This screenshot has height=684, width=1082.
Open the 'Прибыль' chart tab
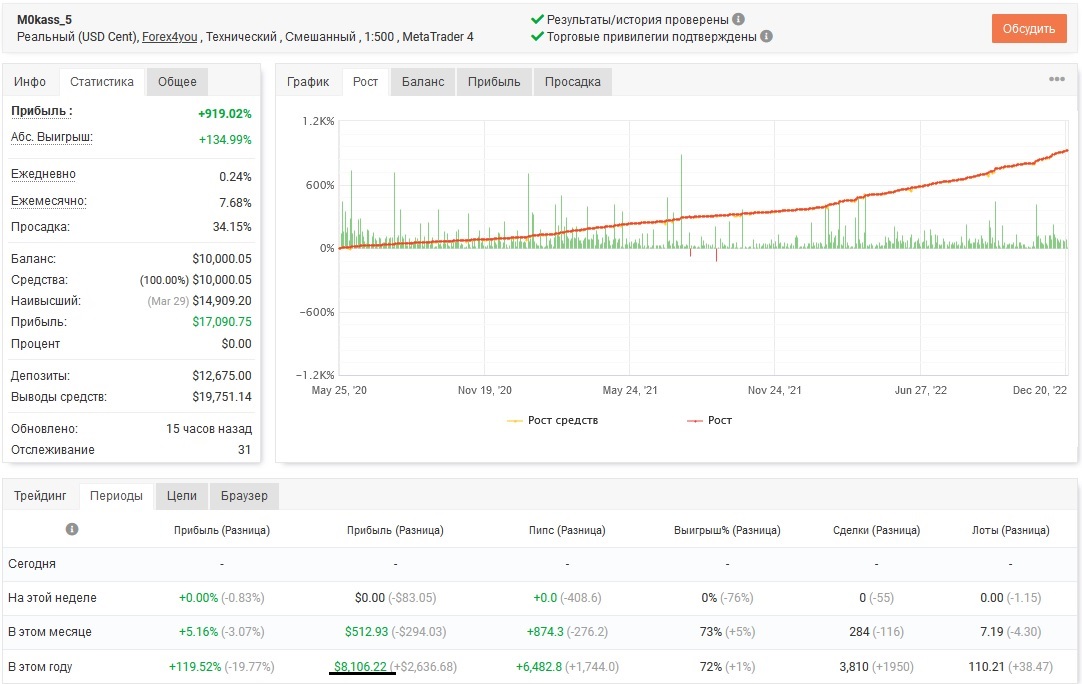(494, 81)
